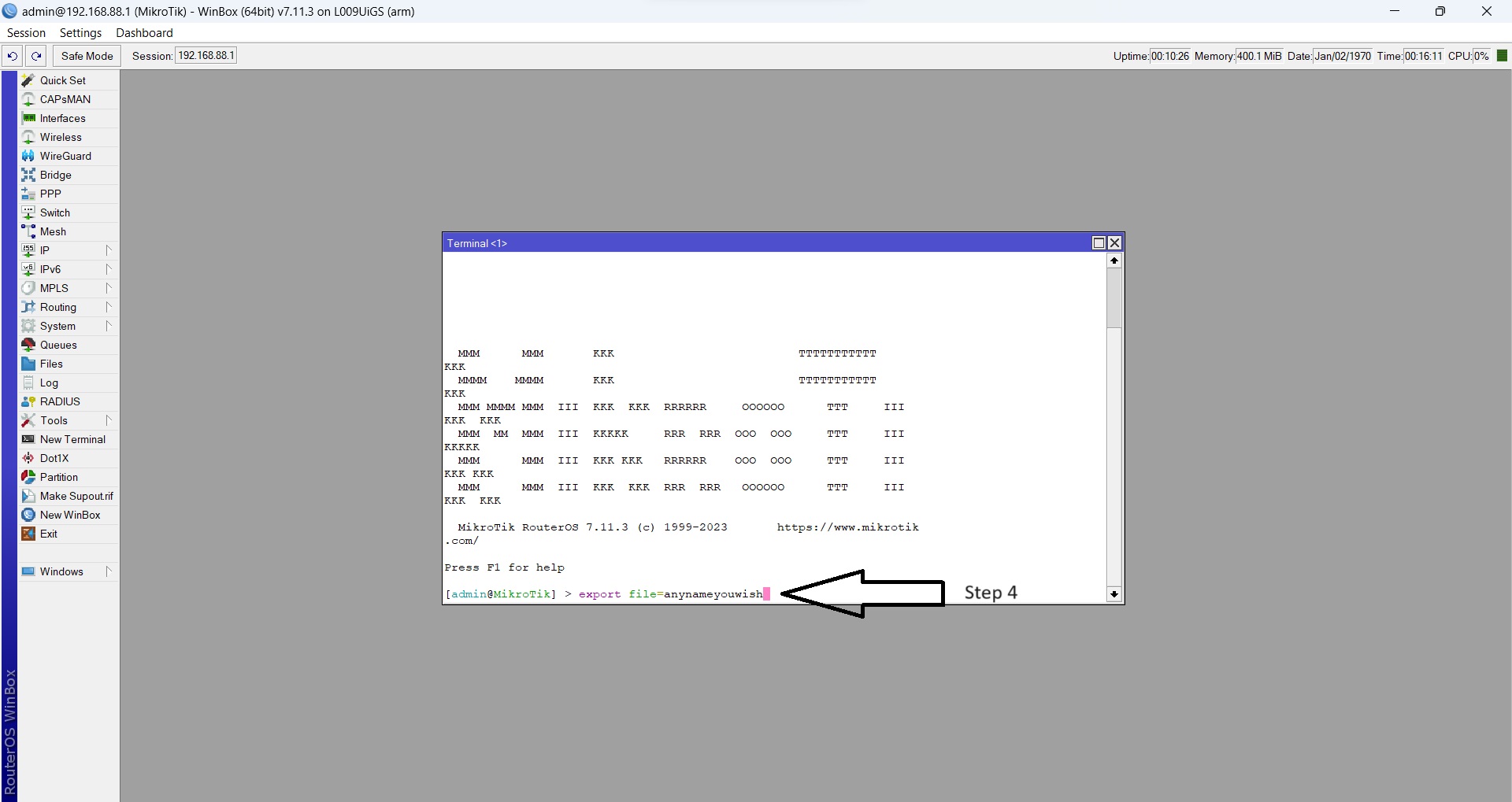Screen dimensions: 1512x802
Task: Click the Uptime value
Action: (1169, 56)
